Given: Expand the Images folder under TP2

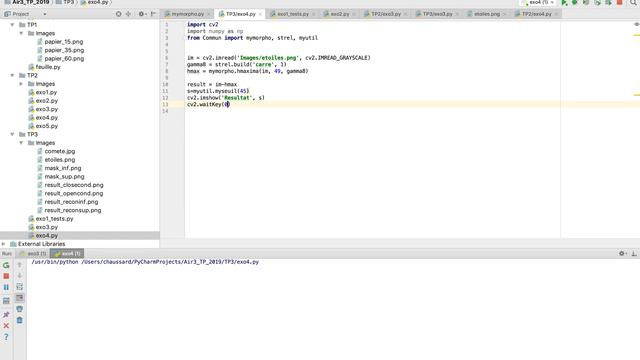Looking at the screenshot, I should [21, 84].
